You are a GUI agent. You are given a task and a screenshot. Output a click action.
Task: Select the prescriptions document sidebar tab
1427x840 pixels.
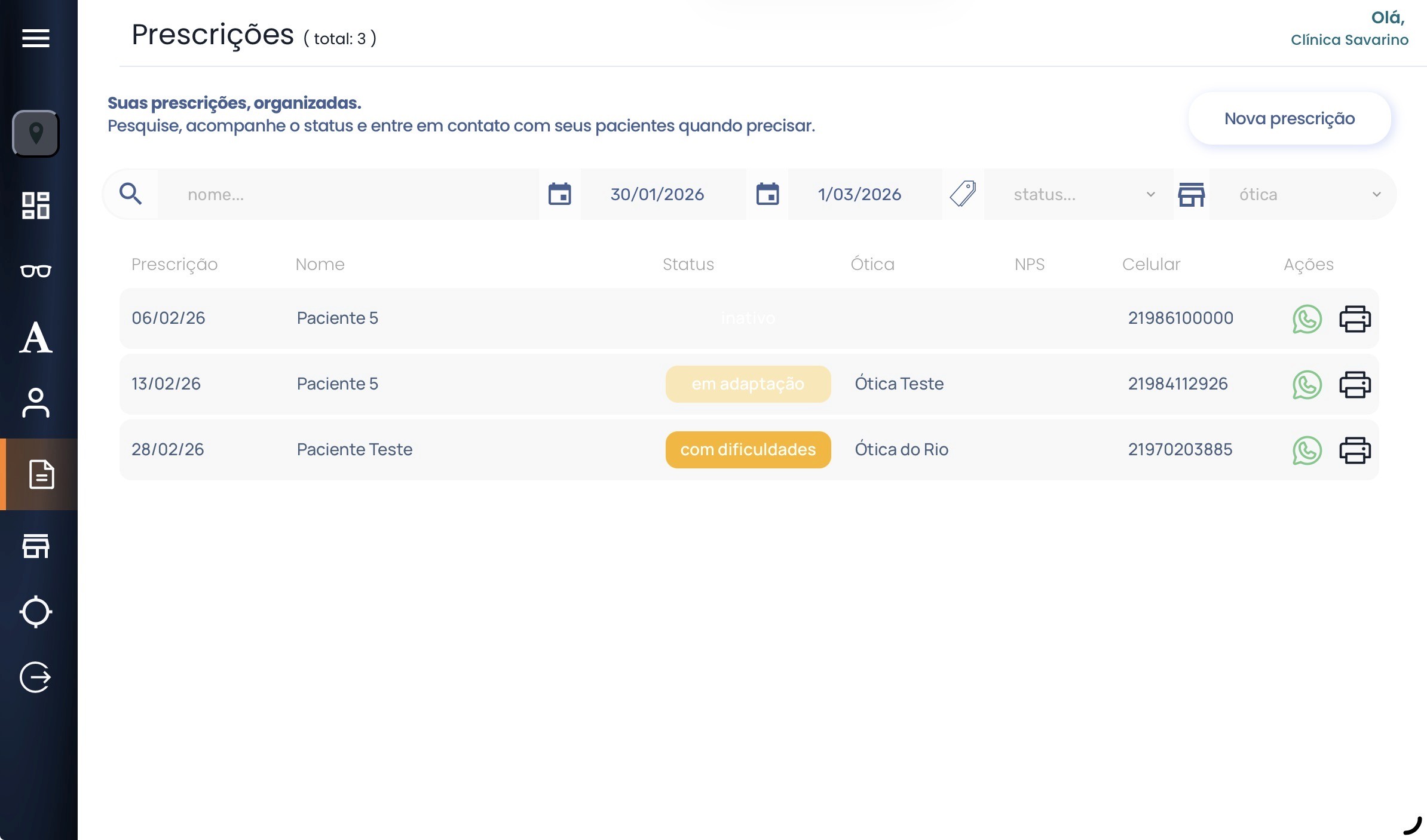(41, 474)
